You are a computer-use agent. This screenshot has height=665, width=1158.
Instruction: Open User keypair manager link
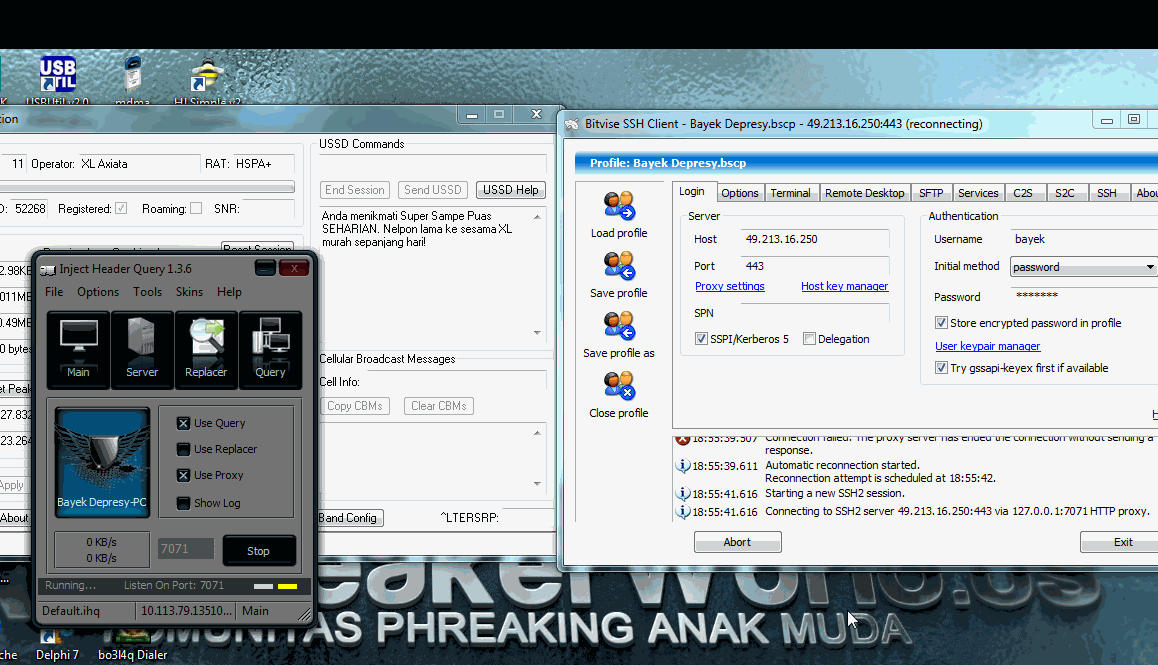pos(987,346)
